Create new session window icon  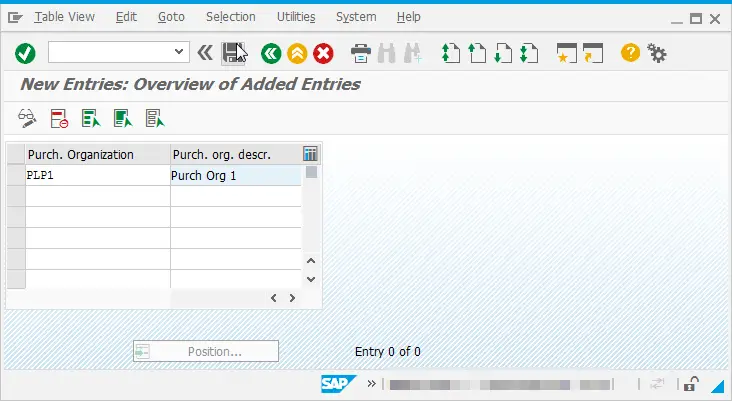pyautogui.click(x=567, y=53)
